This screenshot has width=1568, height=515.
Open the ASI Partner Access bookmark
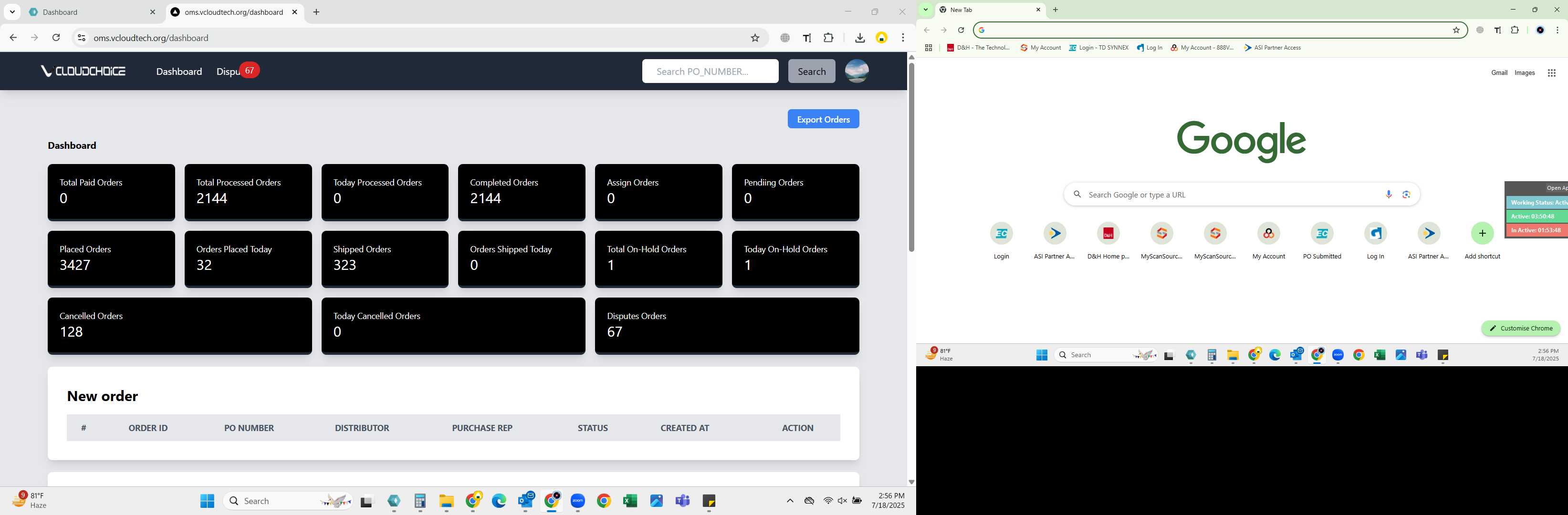click(1272, 47)
